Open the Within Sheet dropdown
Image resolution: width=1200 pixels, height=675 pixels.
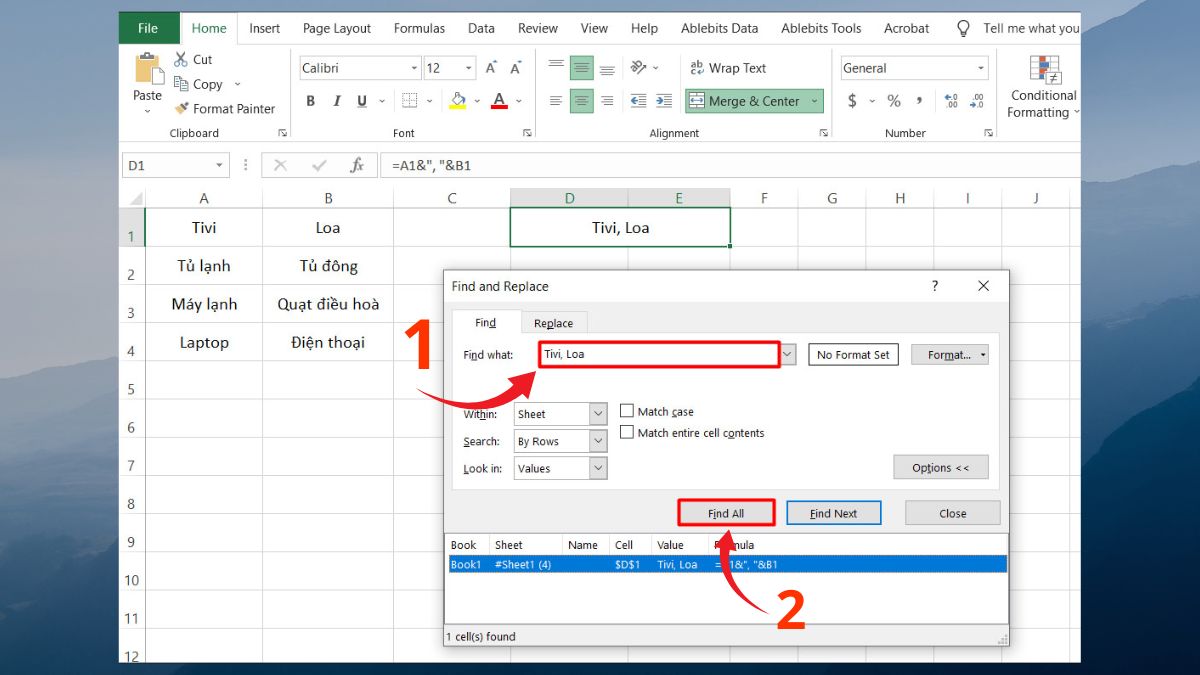click(598, 414)
